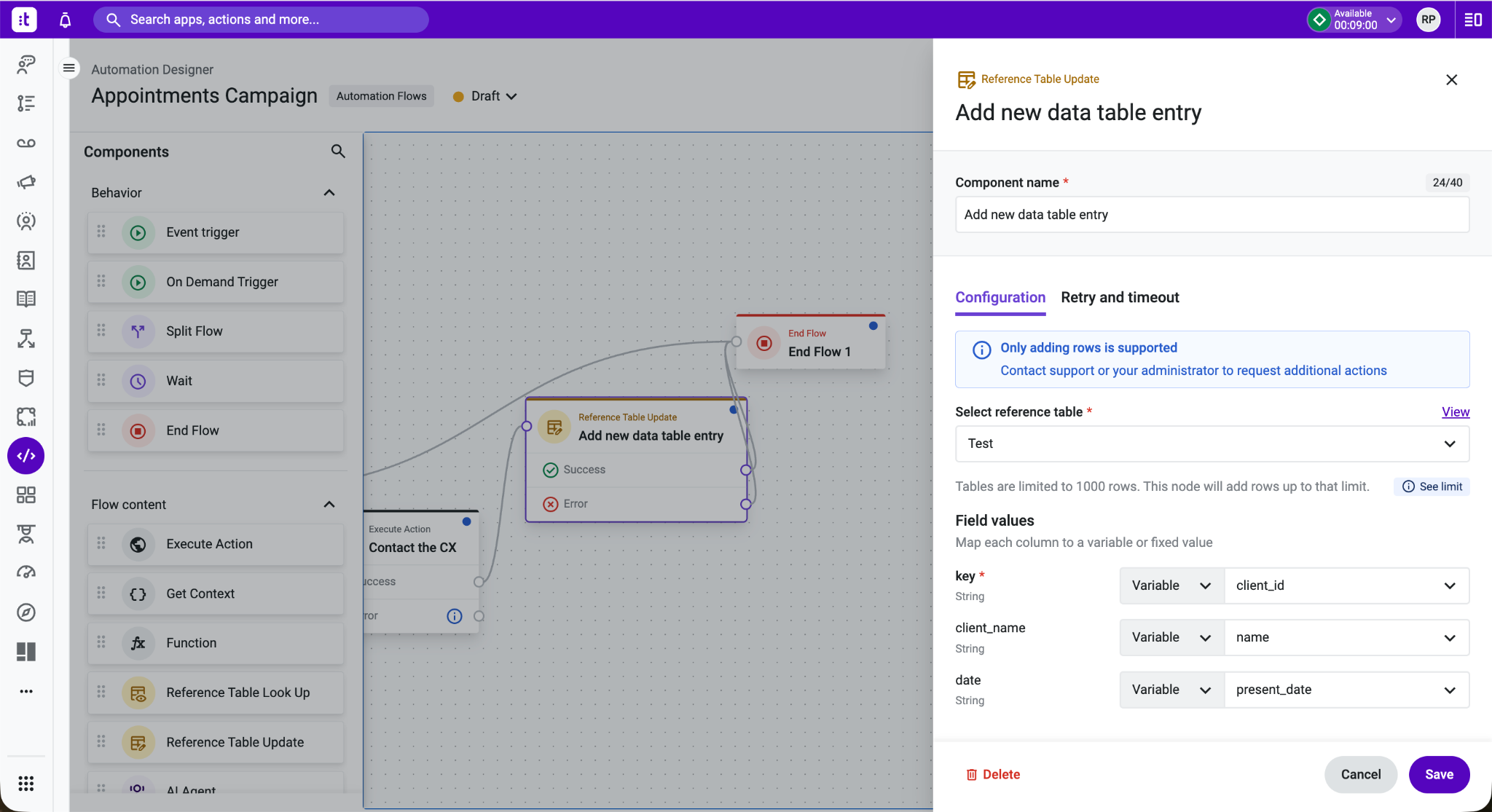Screen dimensions: 1492x812
Task: Select the End Flow component
Action: (216, 430)
